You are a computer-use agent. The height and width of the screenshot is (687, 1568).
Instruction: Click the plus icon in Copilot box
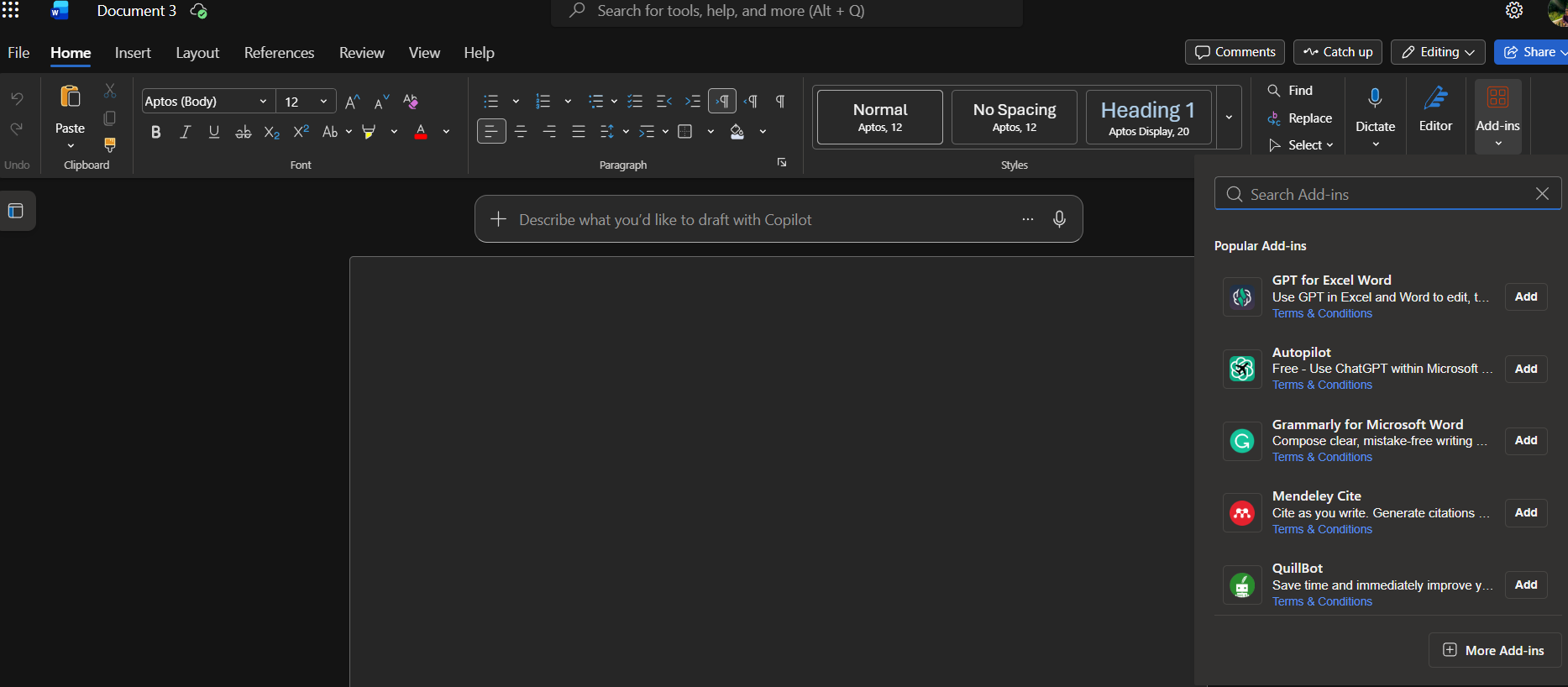(498, 219)
